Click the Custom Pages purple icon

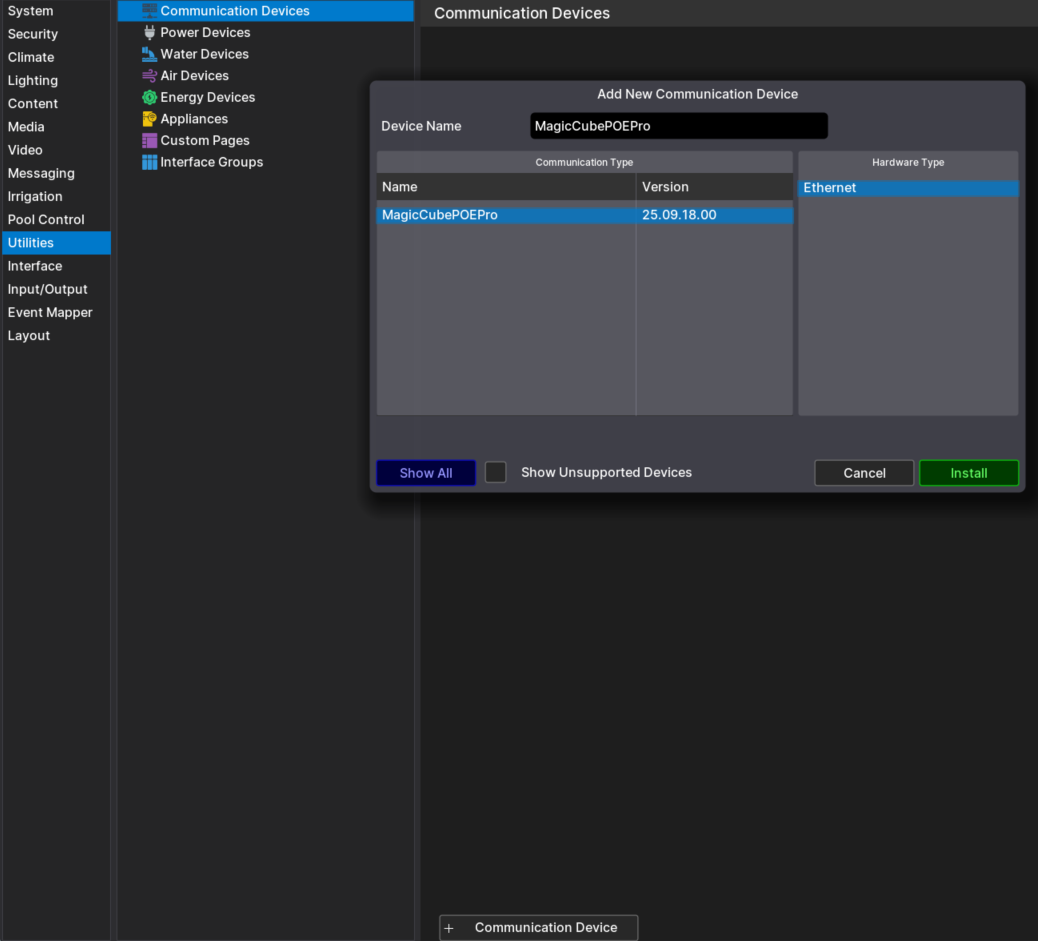pos(149,141)
